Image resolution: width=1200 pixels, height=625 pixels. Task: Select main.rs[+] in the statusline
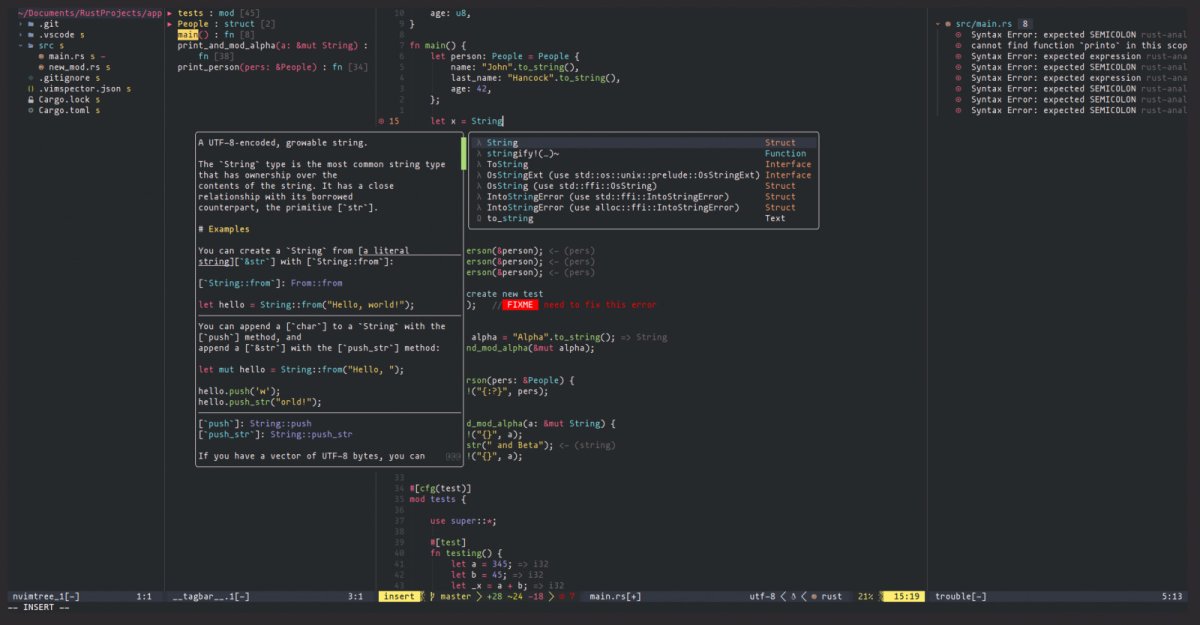pyautogui.click(x=614, y=594)
